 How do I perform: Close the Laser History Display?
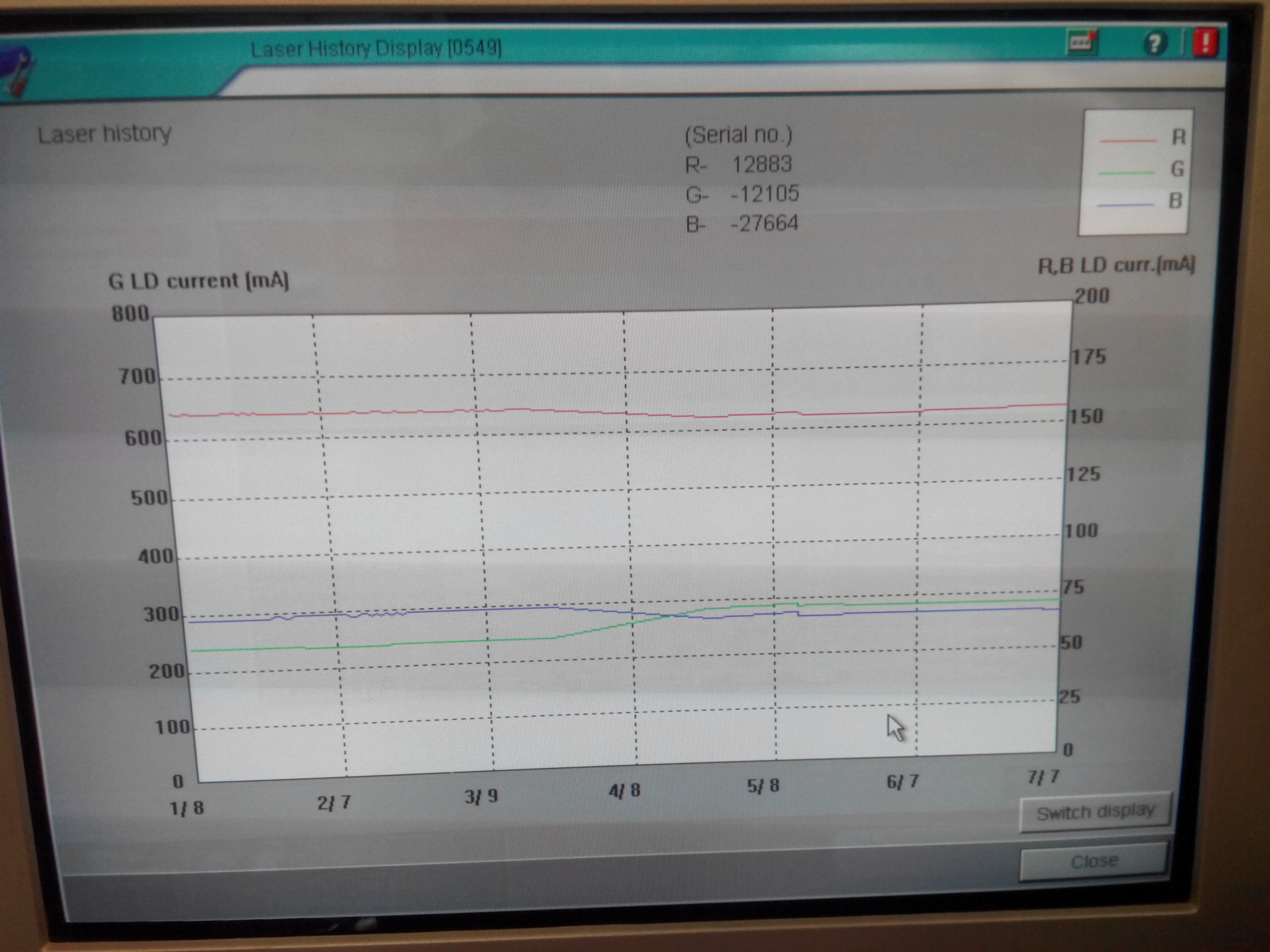1094,861
